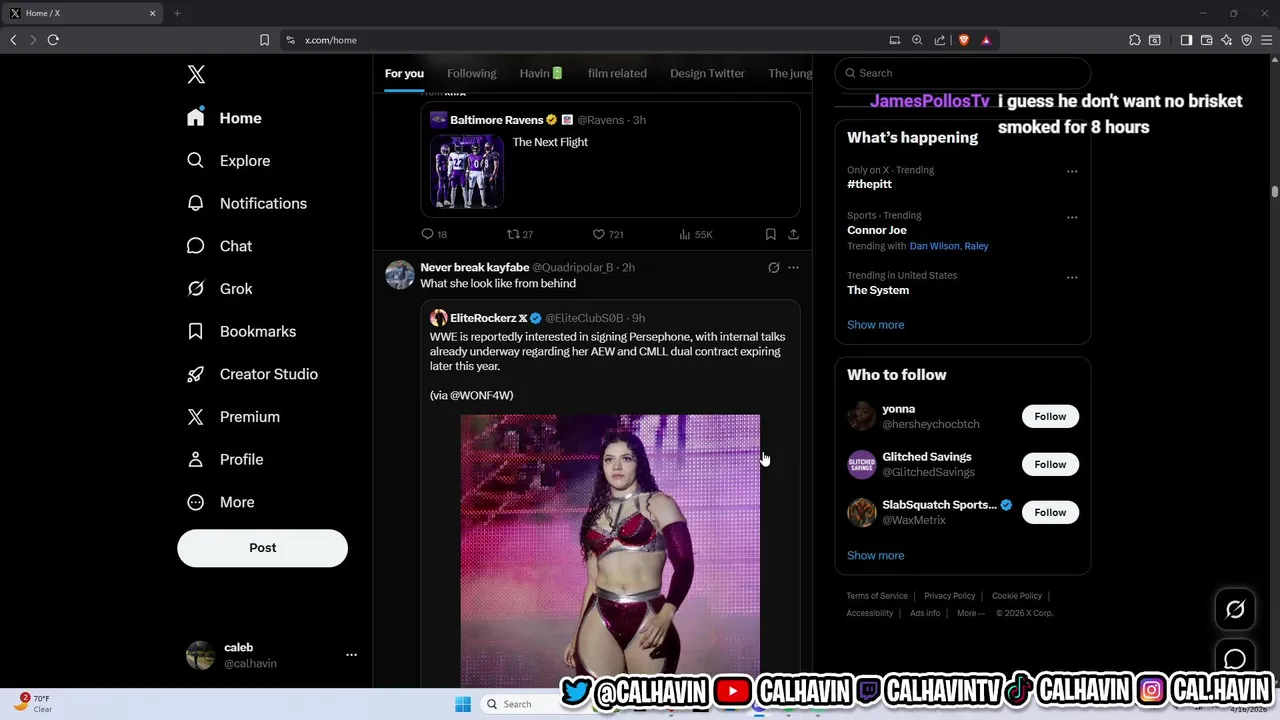The image size is (1280, 720).
Task: Open Bookmarks page
Action: pos(242,331)
